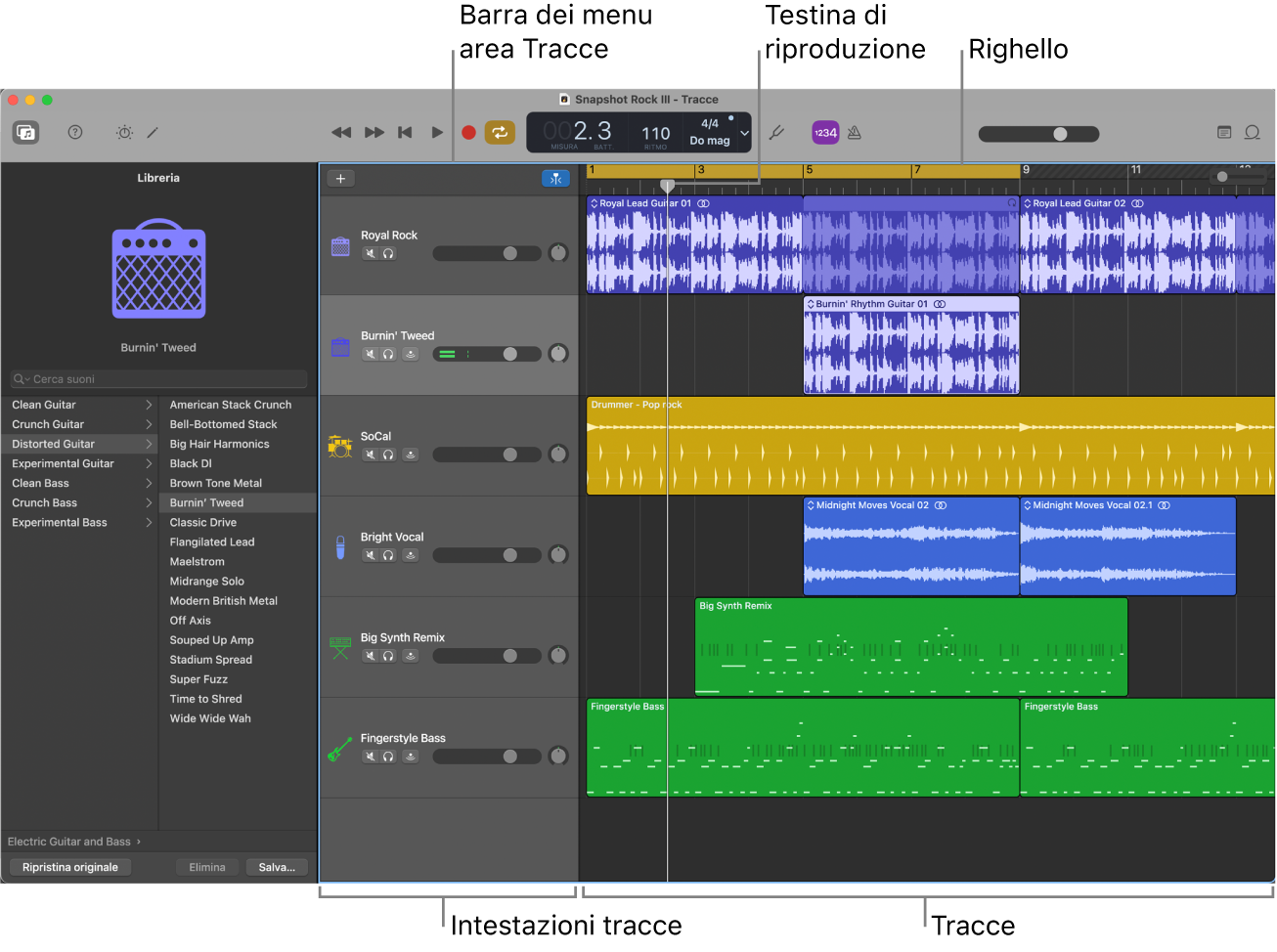This screenshot has height=952, width=1277.
Task: Open the Smart Controls dial icon
Action: (124, 133)
